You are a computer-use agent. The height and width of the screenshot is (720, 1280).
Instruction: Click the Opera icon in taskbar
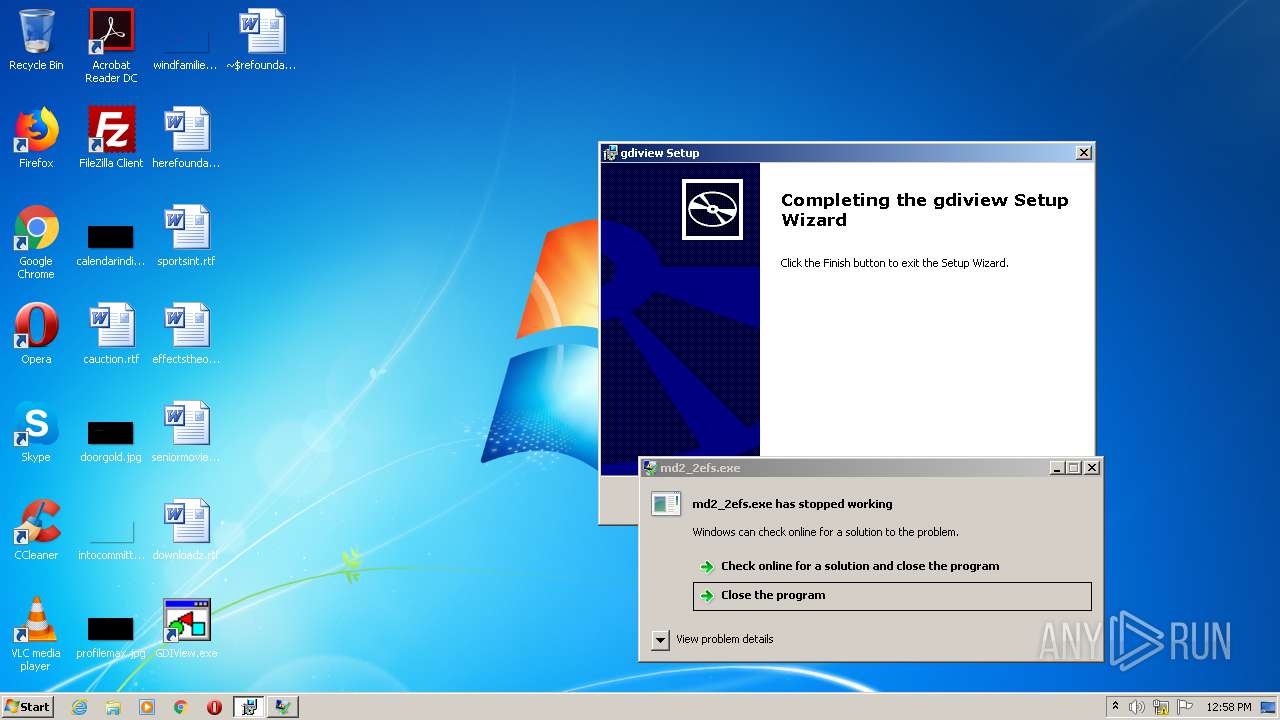214,707
